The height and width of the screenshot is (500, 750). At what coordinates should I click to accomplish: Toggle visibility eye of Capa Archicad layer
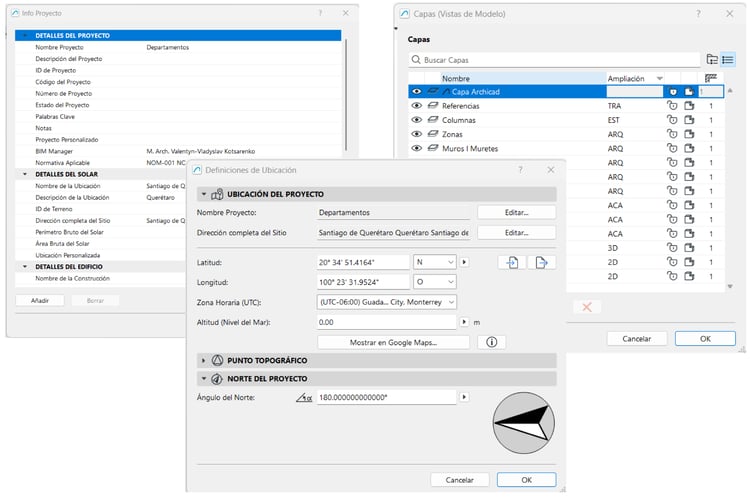click(417, 91)
